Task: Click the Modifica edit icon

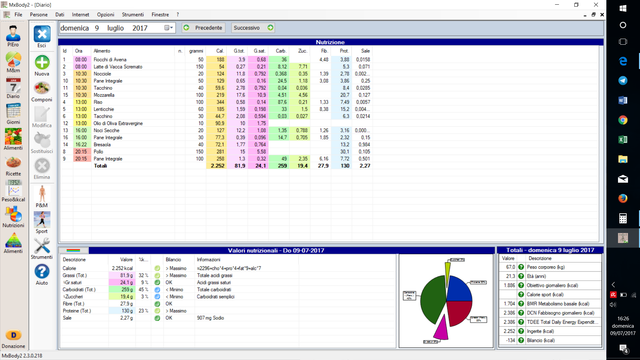Action: tap(42, 114)
